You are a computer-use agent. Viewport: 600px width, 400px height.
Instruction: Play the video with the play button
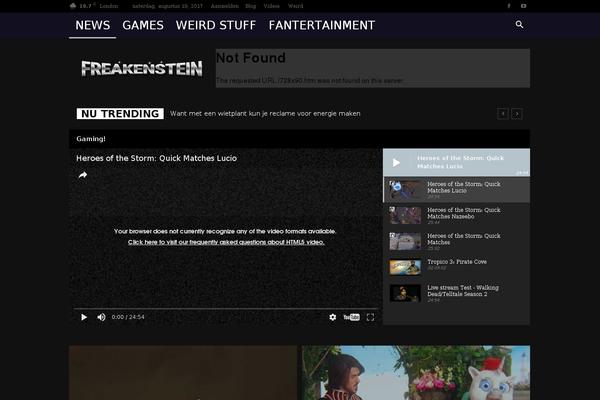point(84,317)
